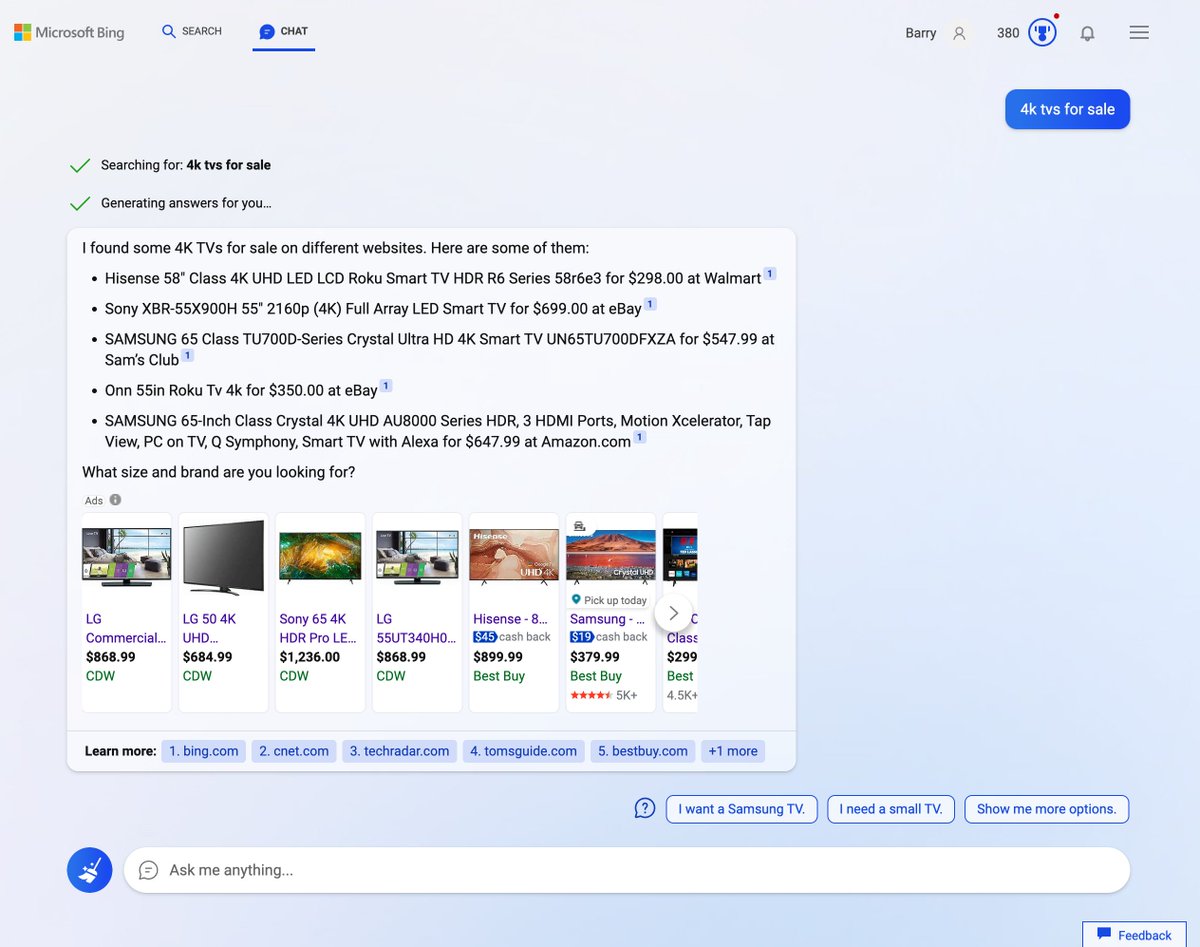Image resolution: width=1200 pixels, height=947 pixels.
Task: Open the notifications bell icon
Action: pyautogui.click(x=1087, y=32)
